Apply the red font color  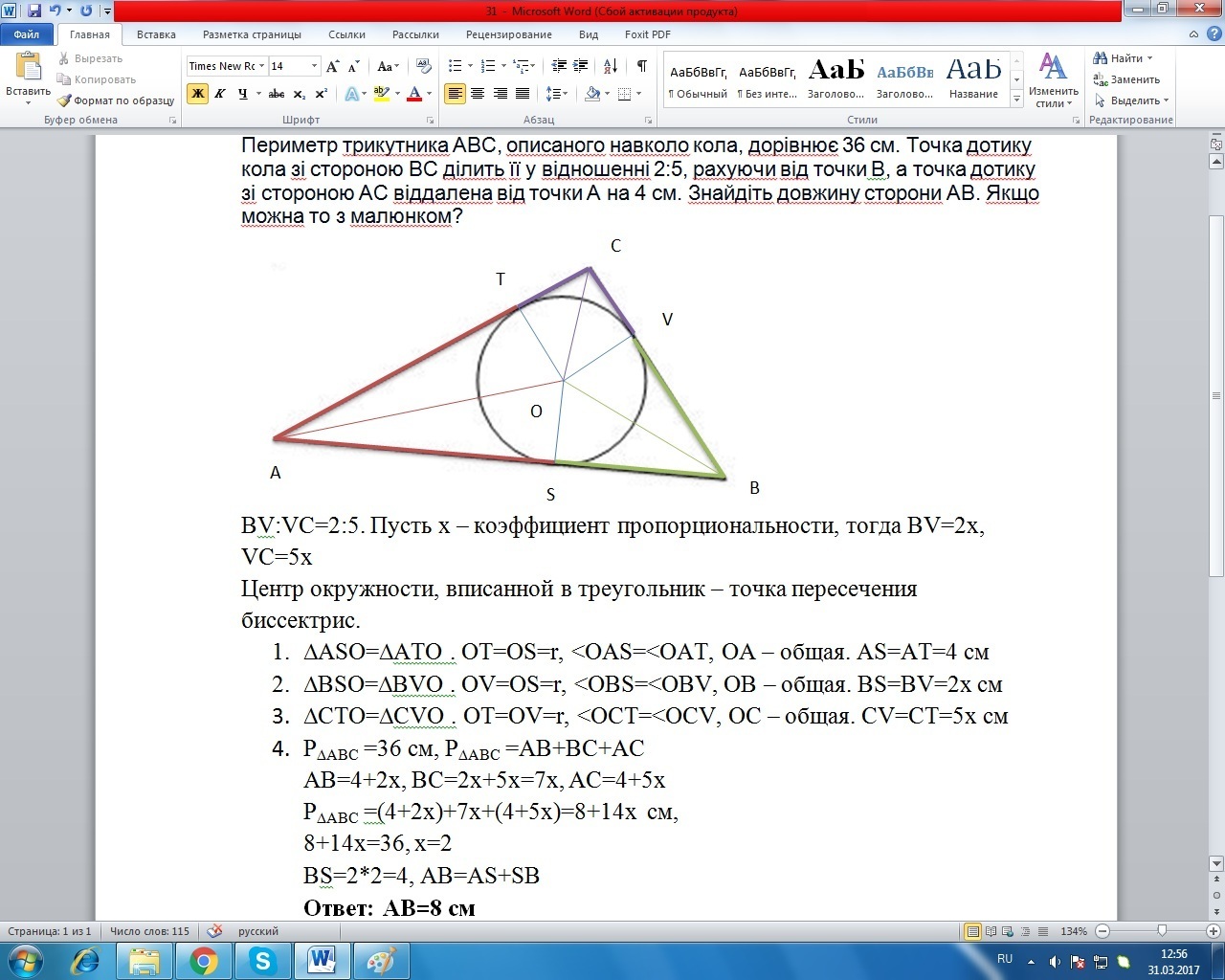(x=413, y=94)
